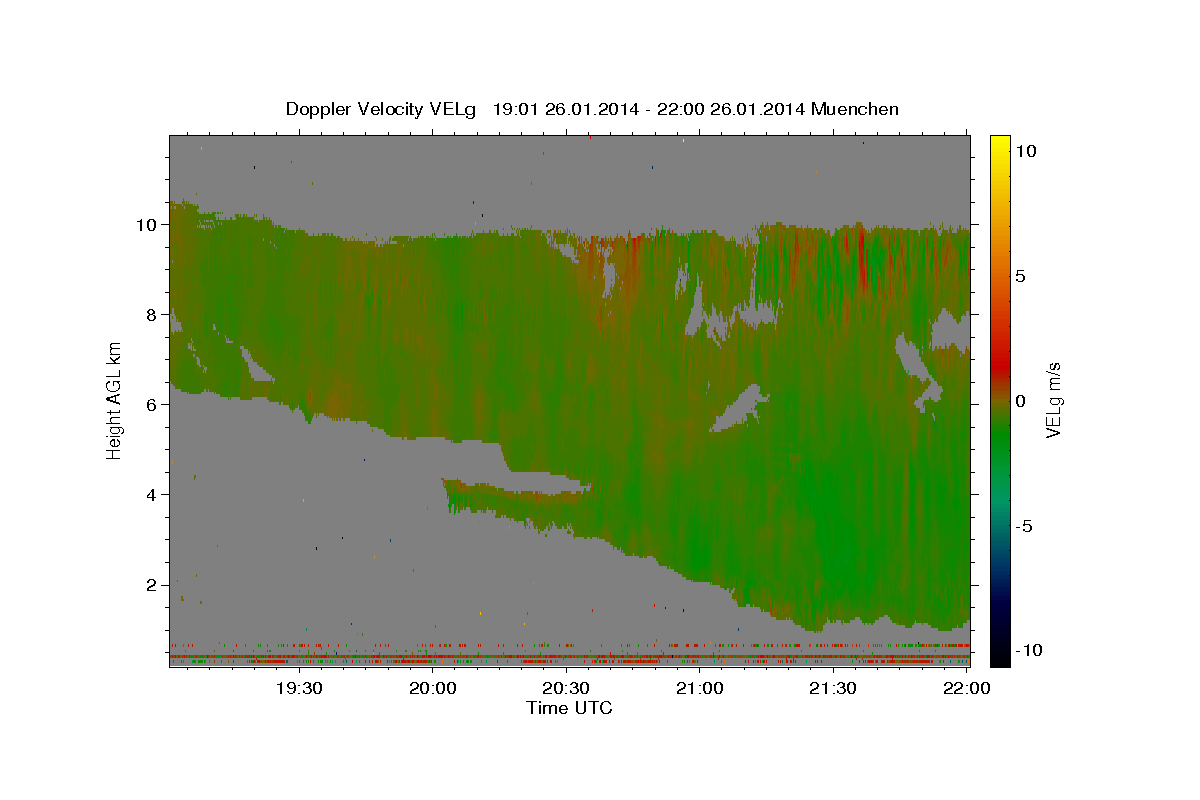Screen dimensions: 1200x800
Task: Click the plot title 'Doppler Velocity VELg'
Action: [382, 109]
